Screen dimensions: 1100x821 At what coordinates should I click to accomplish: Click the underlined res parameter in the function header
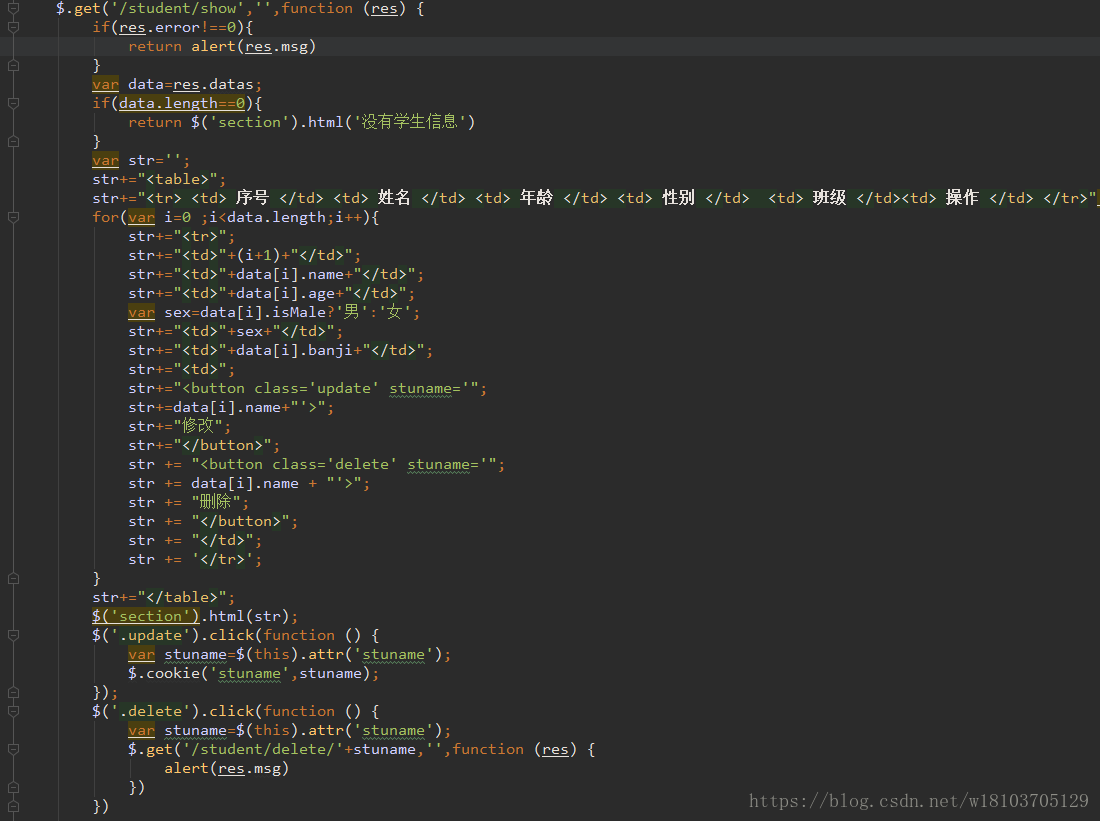(384, 8)
